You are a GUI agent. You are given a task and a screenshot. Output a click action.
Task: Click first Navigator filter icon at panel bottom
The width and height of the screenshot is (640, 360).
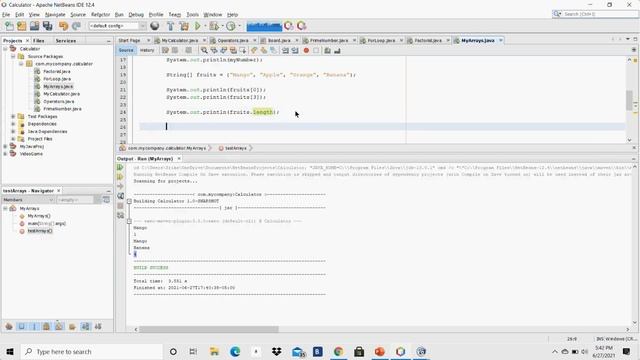[9, 327]
